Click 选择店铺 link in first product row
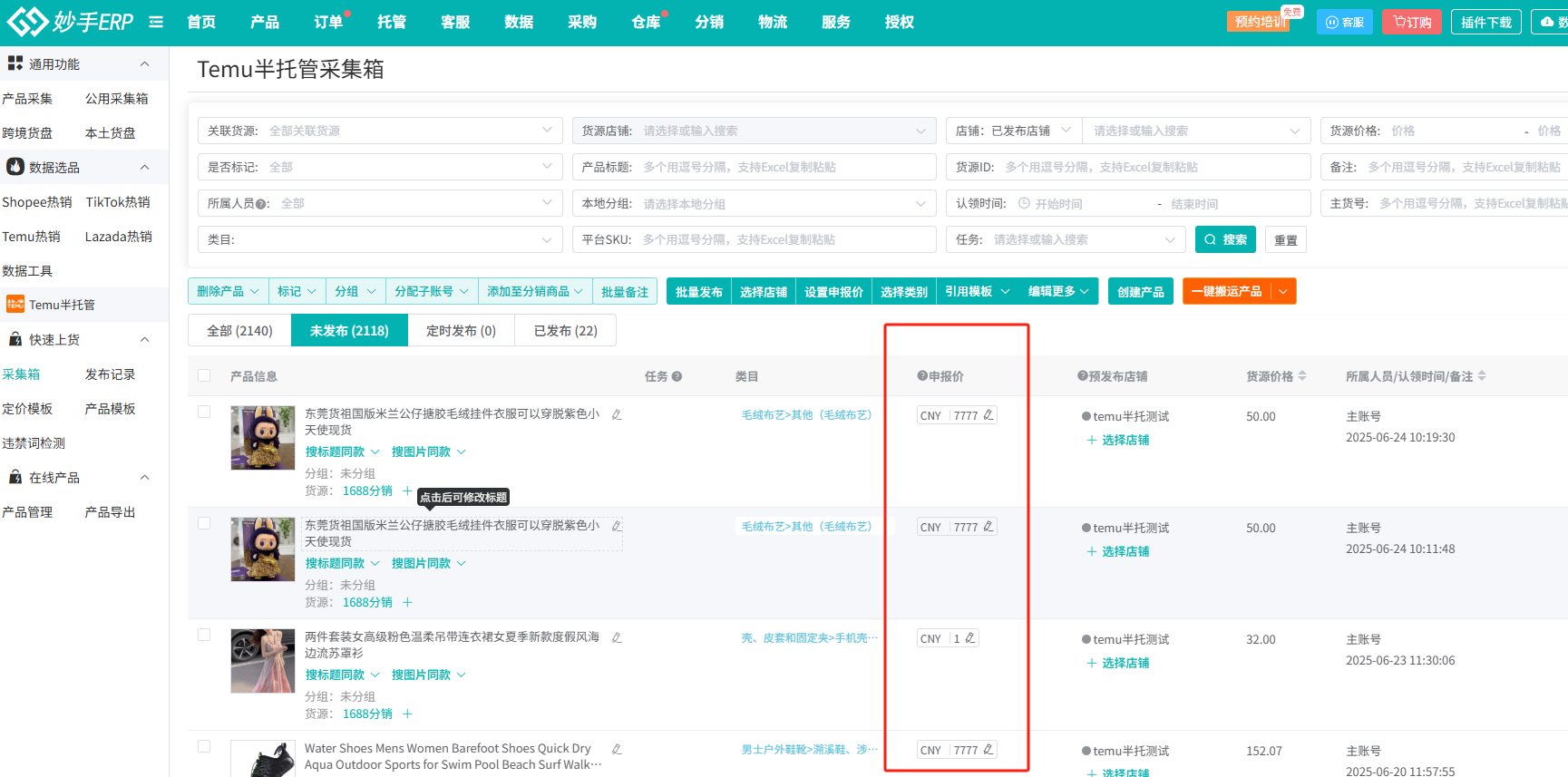Screen dimensions: 1568x777 pos(1118,440)
